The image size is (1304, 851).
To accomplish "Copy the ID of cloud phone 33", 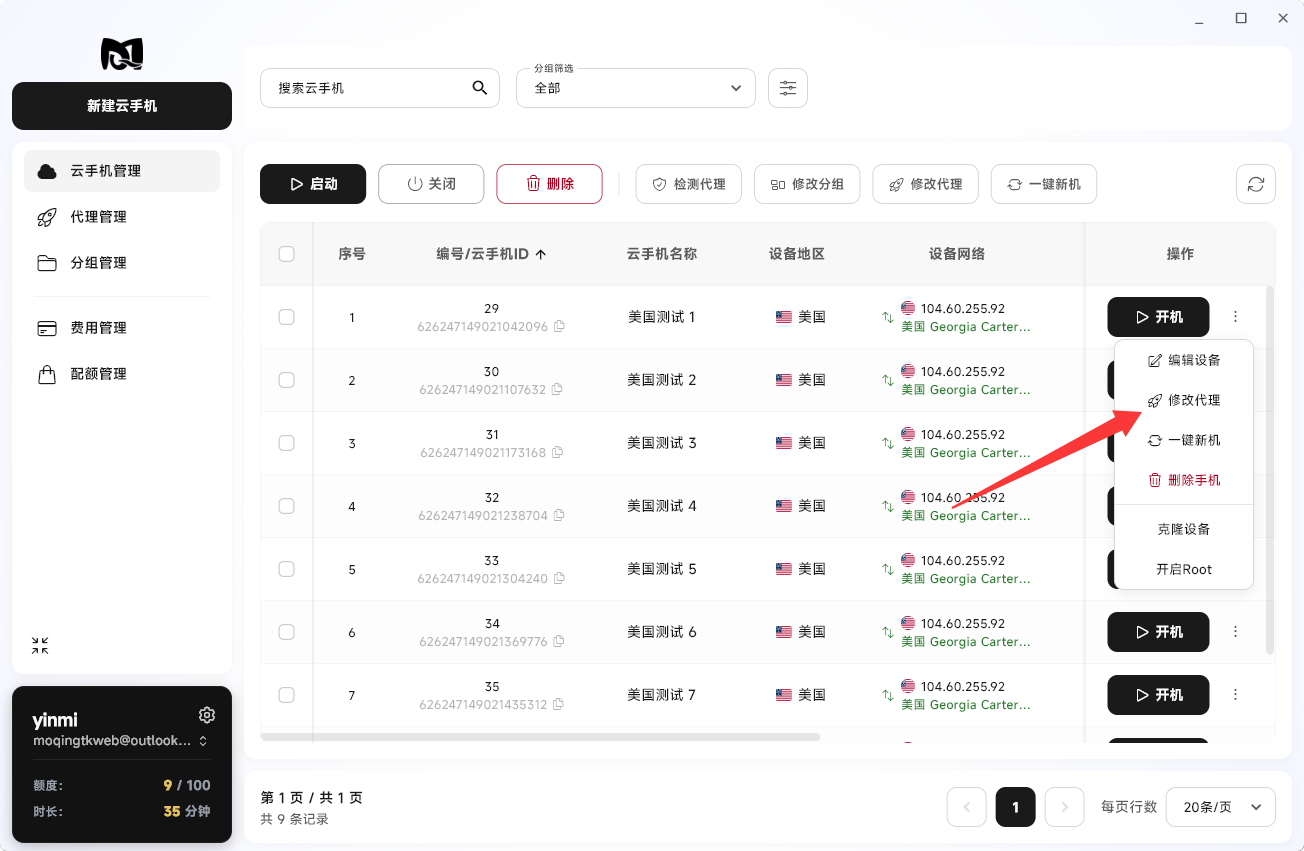I will tap(559, 578).
